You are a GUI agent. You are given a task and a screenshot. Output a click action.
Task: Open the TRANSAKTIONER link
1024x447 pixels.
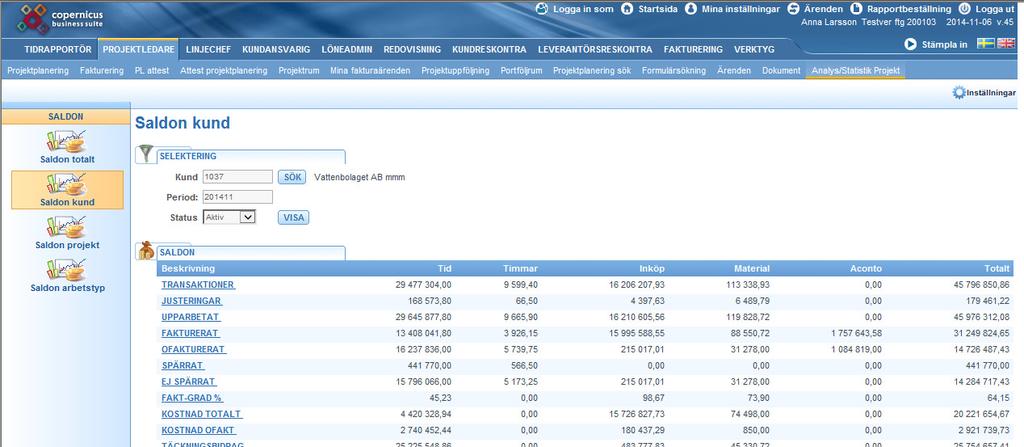pyautogui.click(x=198, y=285)
